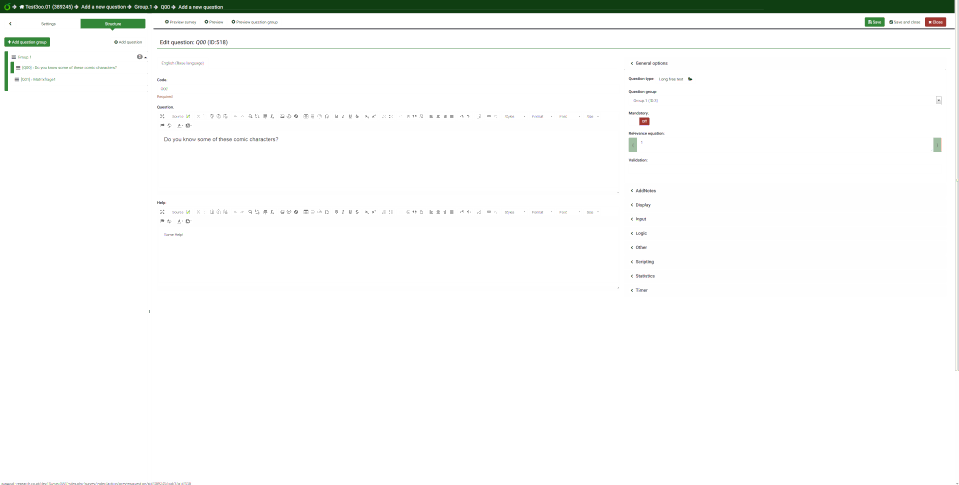This screenshot has width=959, height=485.
Task: Click the red Close button at top right
Action: (x=936, y=21)
